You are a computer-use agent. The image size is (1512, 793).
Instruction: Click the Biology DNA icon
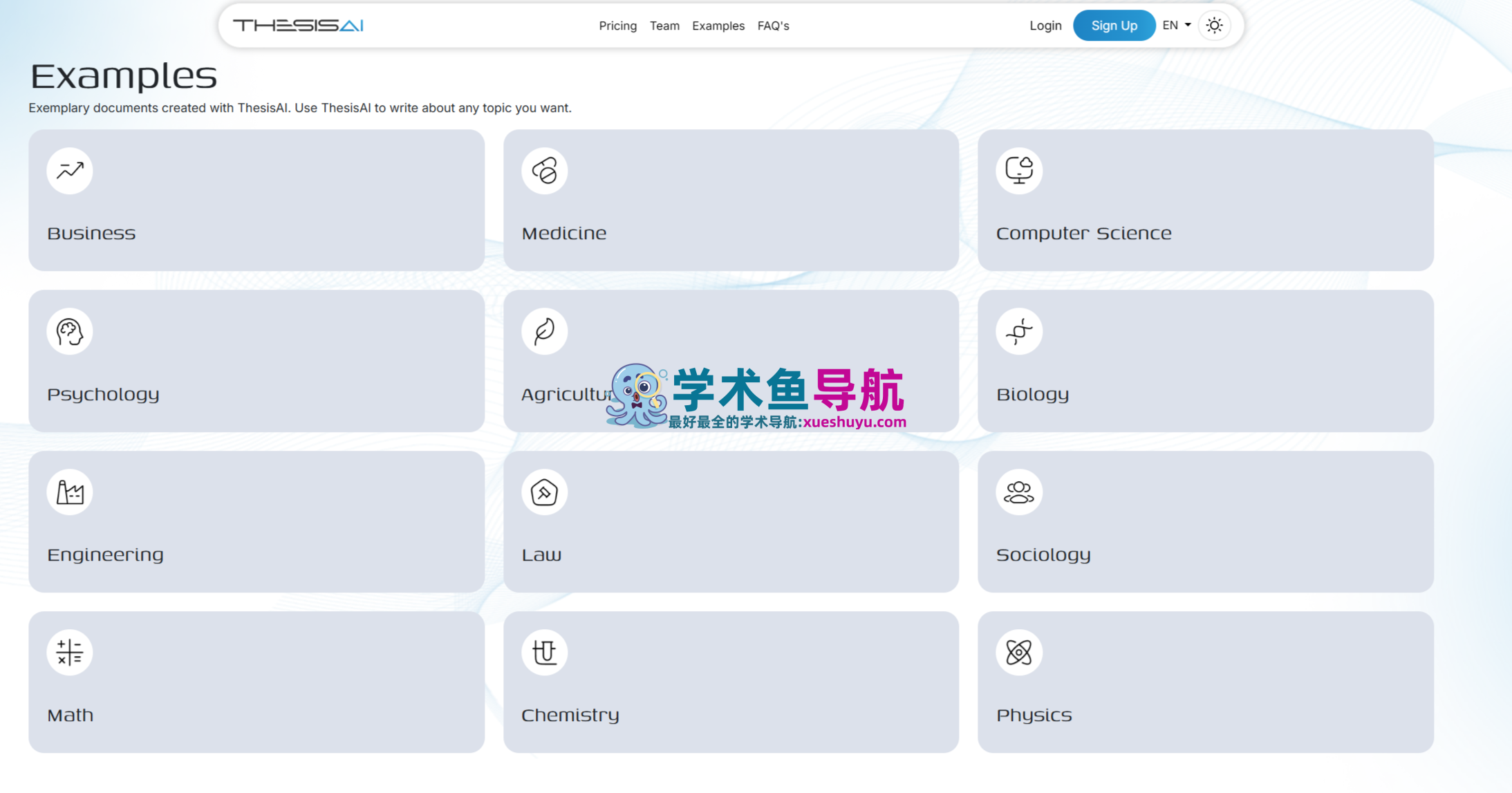(1019, 331)
